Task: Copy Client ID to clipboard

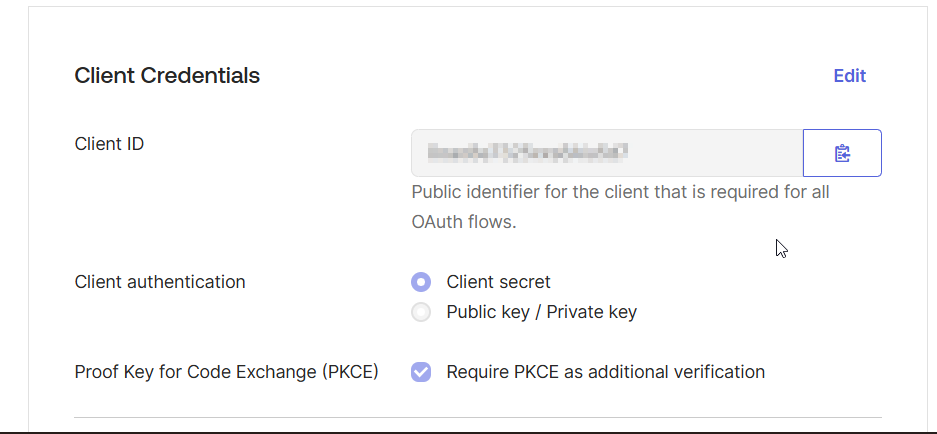Action: 842,153
